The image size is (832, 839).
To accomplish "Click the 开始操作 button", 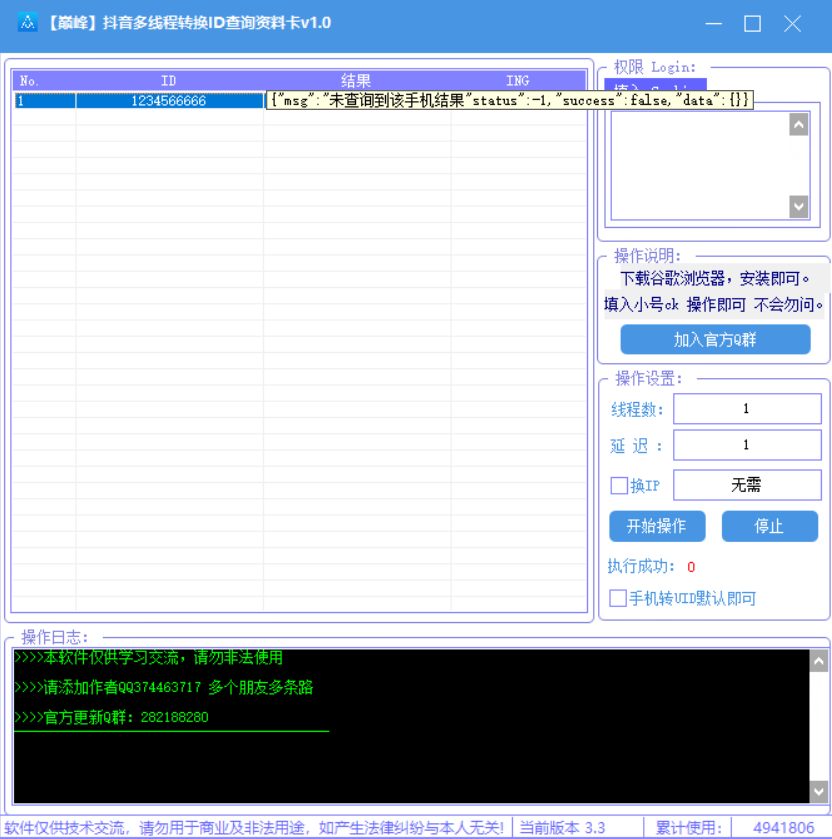I will pyautogui.click(x=657, y=526).
